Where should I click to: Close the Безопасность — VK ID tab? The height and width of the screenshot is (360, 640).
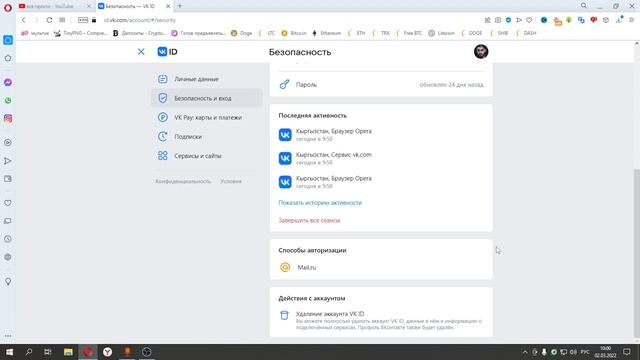(x=168, y=6)
